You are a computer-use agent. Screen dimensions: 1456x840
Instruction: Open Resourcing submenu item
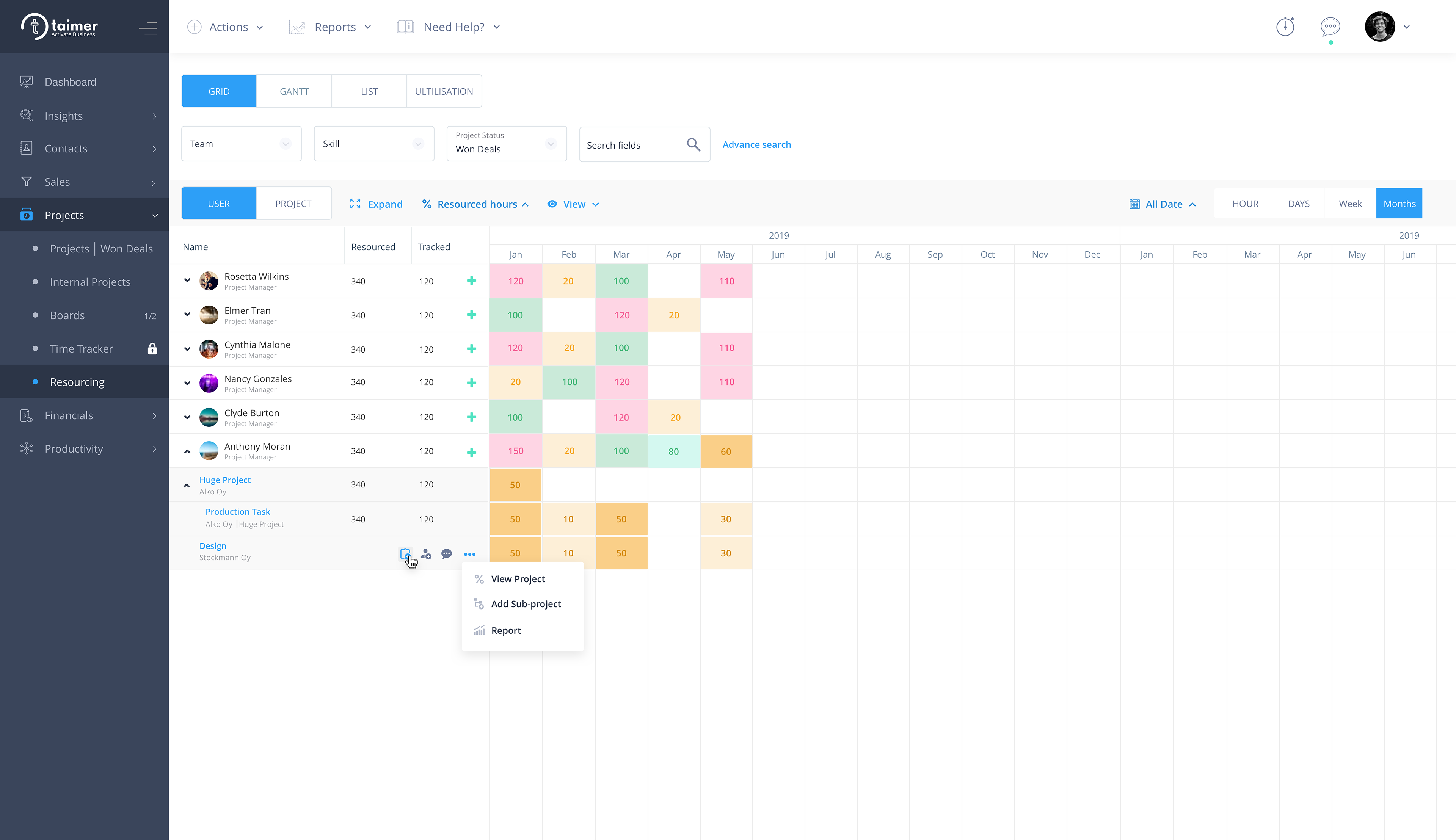[x=84, y=382]
